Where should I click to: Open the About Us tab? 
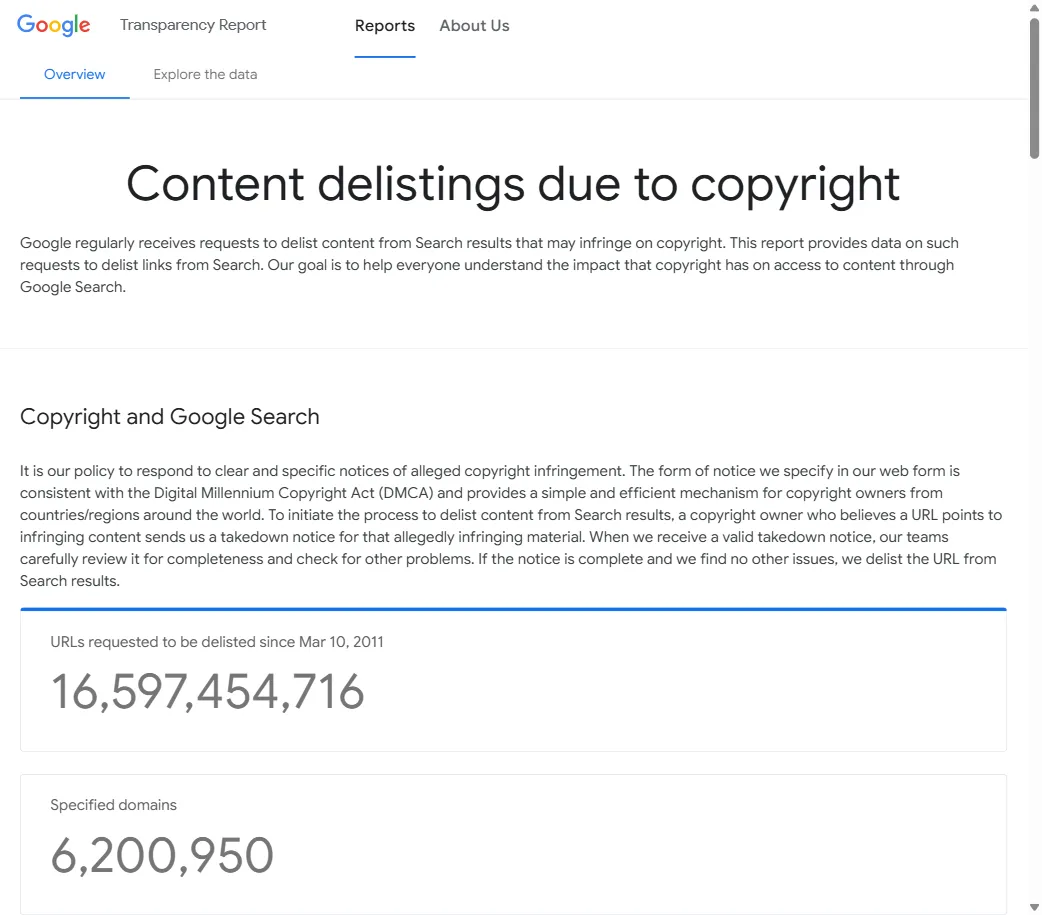point(474,25)
